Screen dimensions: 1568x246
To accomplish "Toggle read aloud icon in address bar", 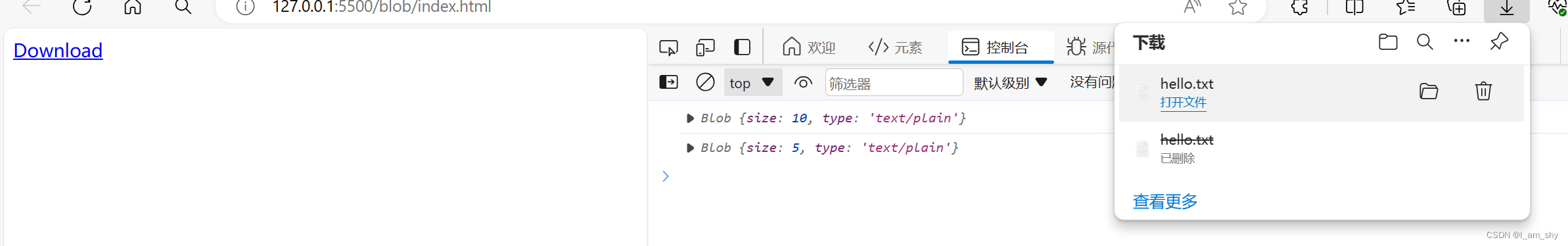I will pos(1192,7).
